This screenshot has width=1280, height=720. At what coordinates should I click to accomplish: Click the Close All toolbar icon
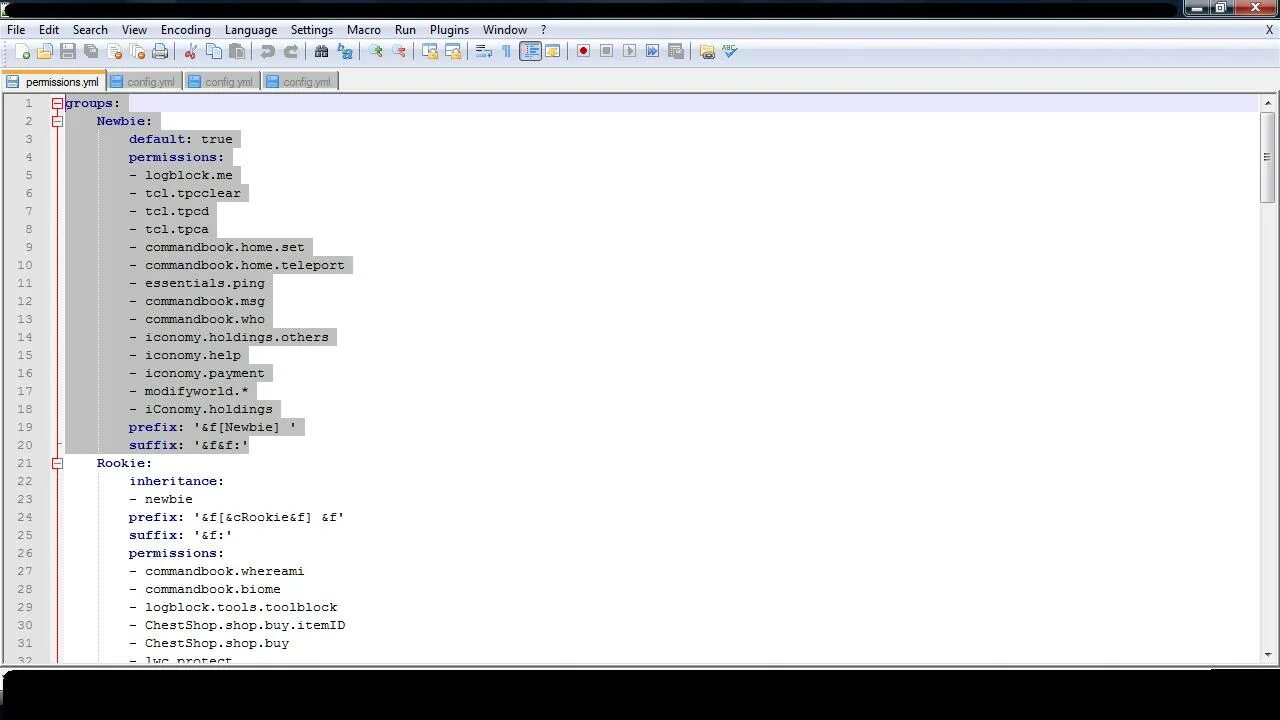(137, 51)
